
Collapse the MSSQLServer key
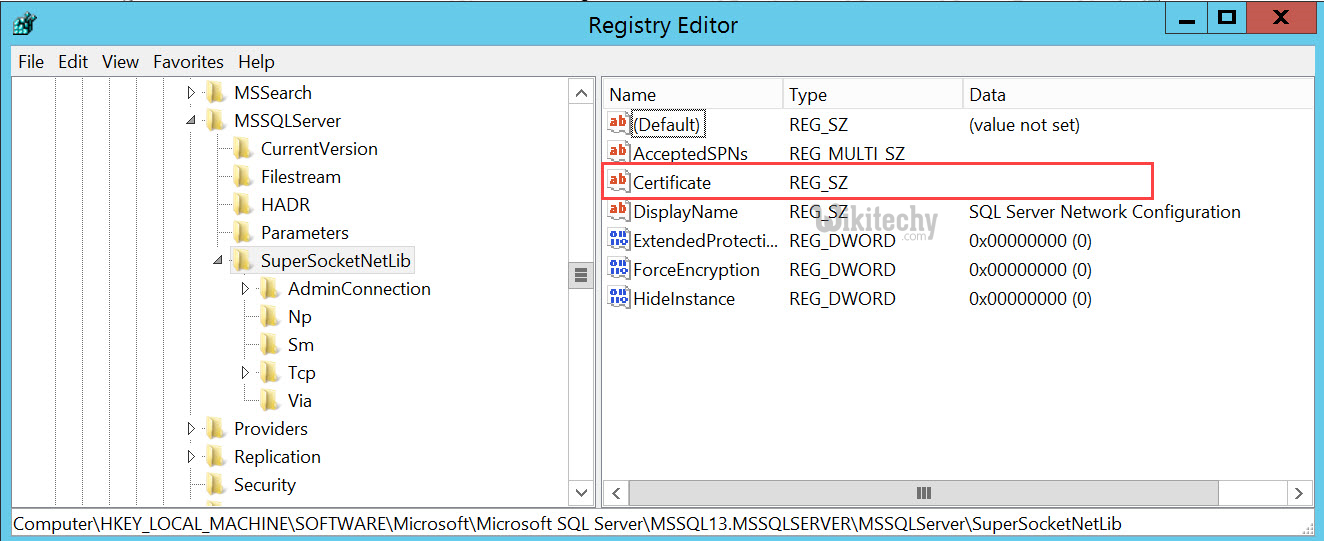coord(191,121)
